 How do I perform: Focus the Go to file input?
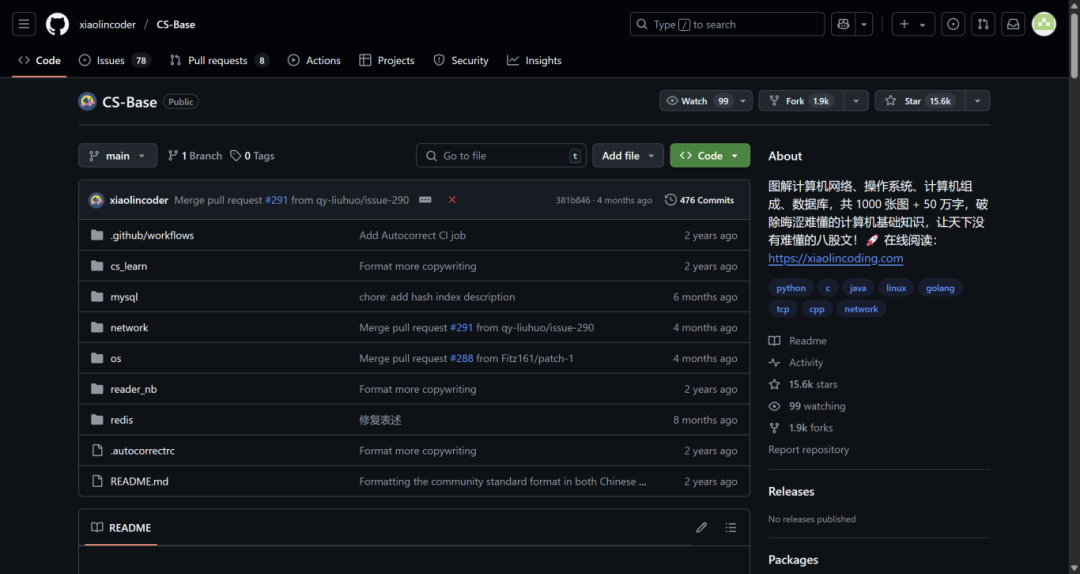click(x=501, y=156)
